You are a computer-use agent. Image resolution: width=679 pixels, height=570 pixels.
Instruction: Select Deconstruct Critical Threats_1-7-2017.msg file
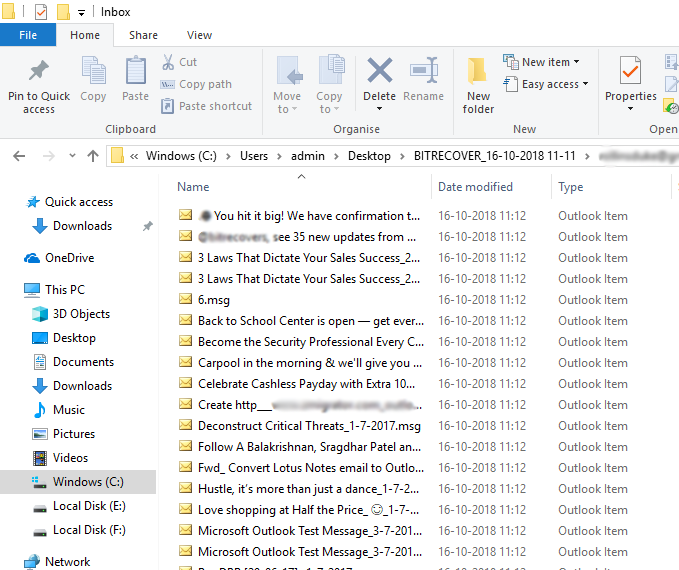309,426
